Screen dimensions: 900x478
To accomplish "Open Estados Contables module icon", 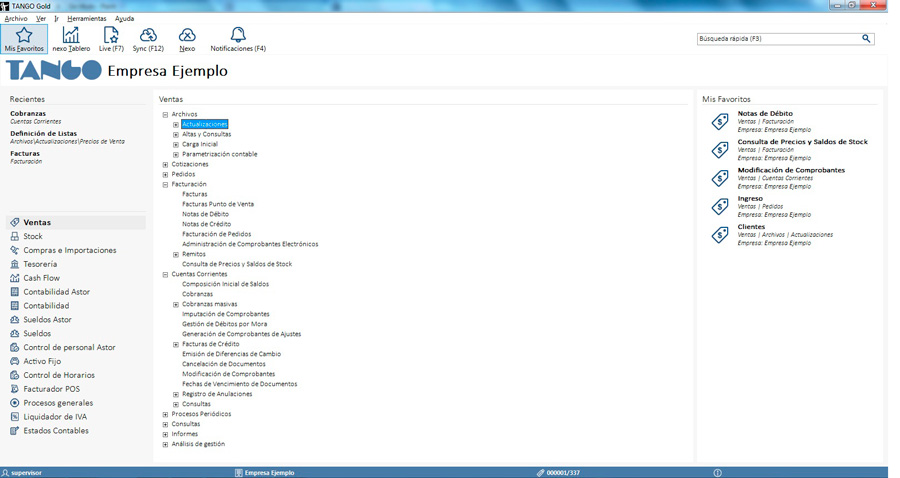I will click(x=15, y=430).
